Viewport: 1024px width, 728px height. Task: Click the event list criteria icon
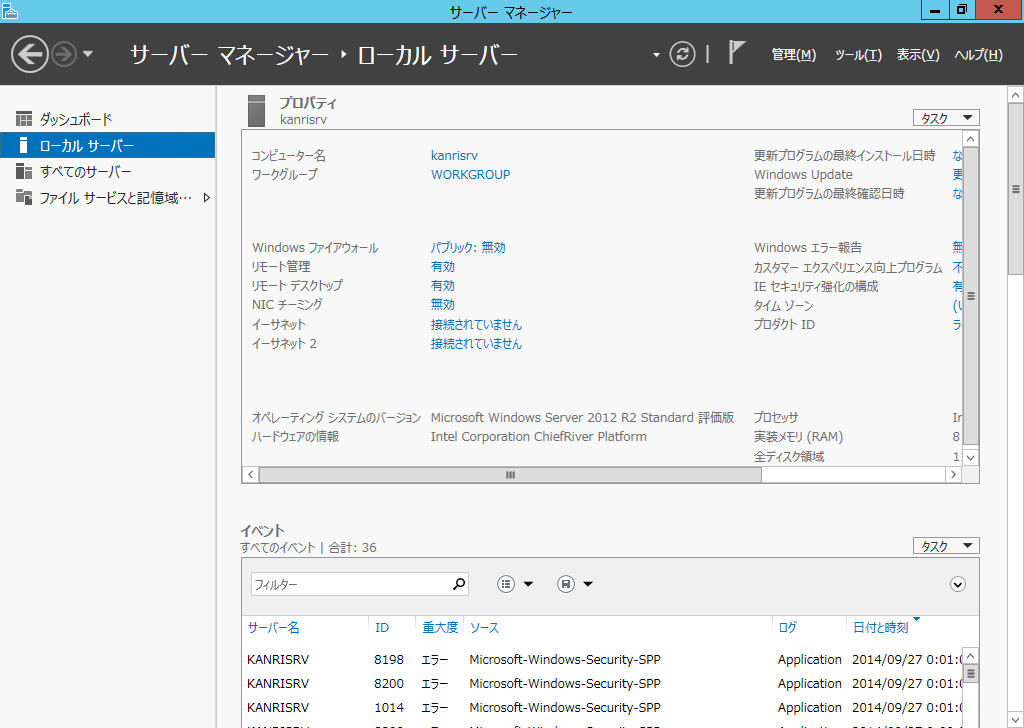tap(506, 584)
